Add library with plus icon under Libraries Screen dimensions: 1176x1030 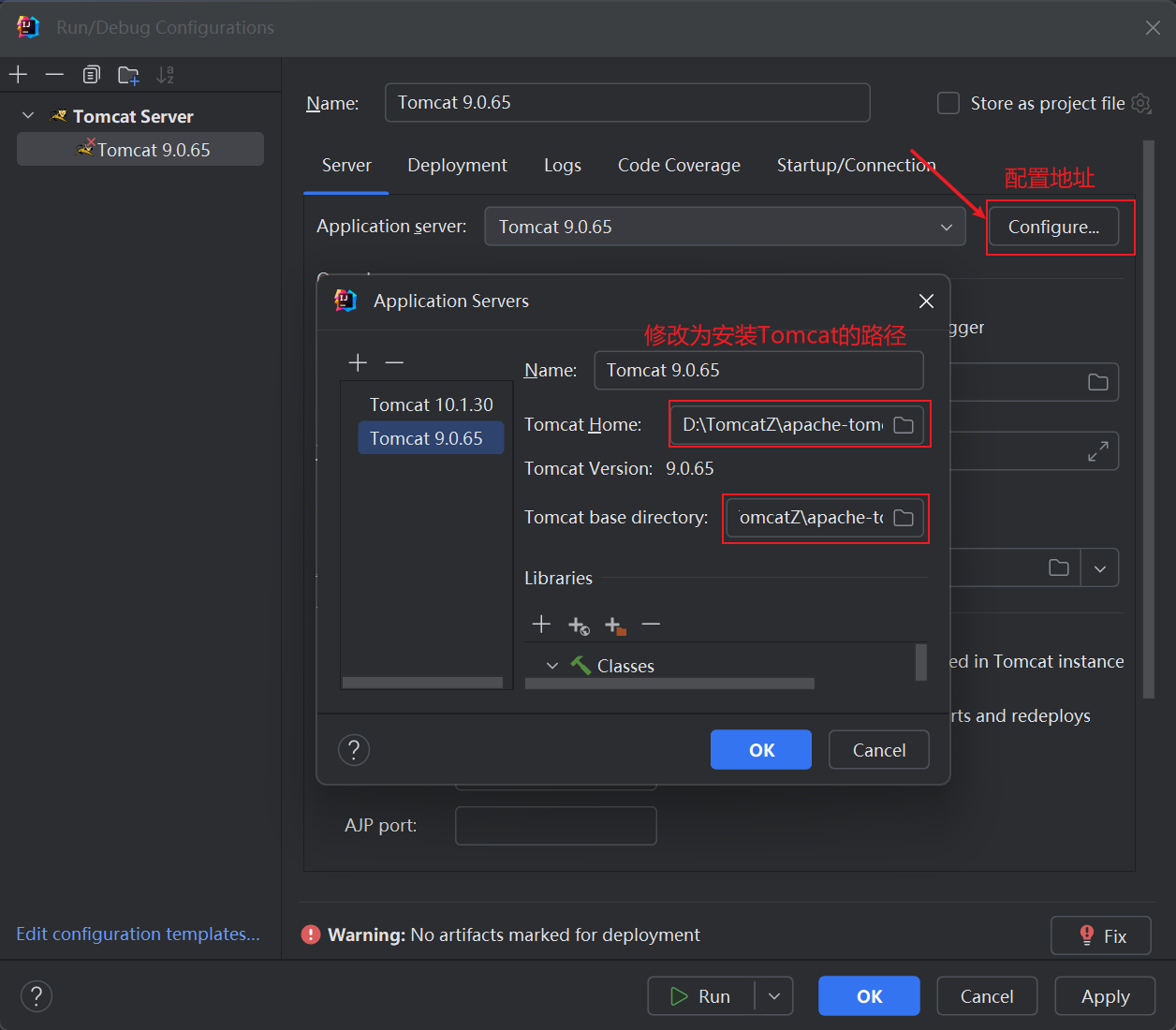click(541, 624)
